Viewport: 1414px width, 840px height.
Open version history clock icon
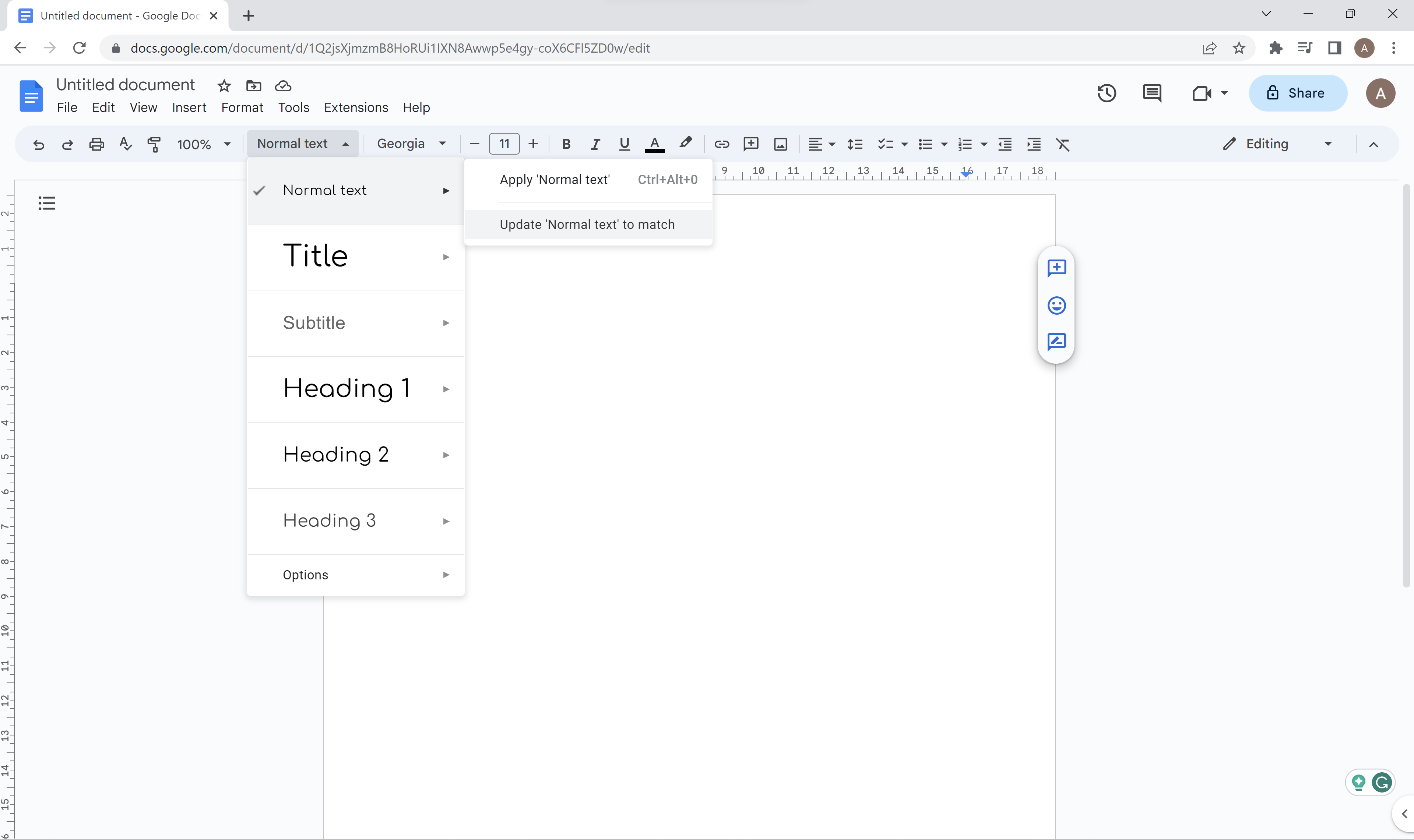1107,93
